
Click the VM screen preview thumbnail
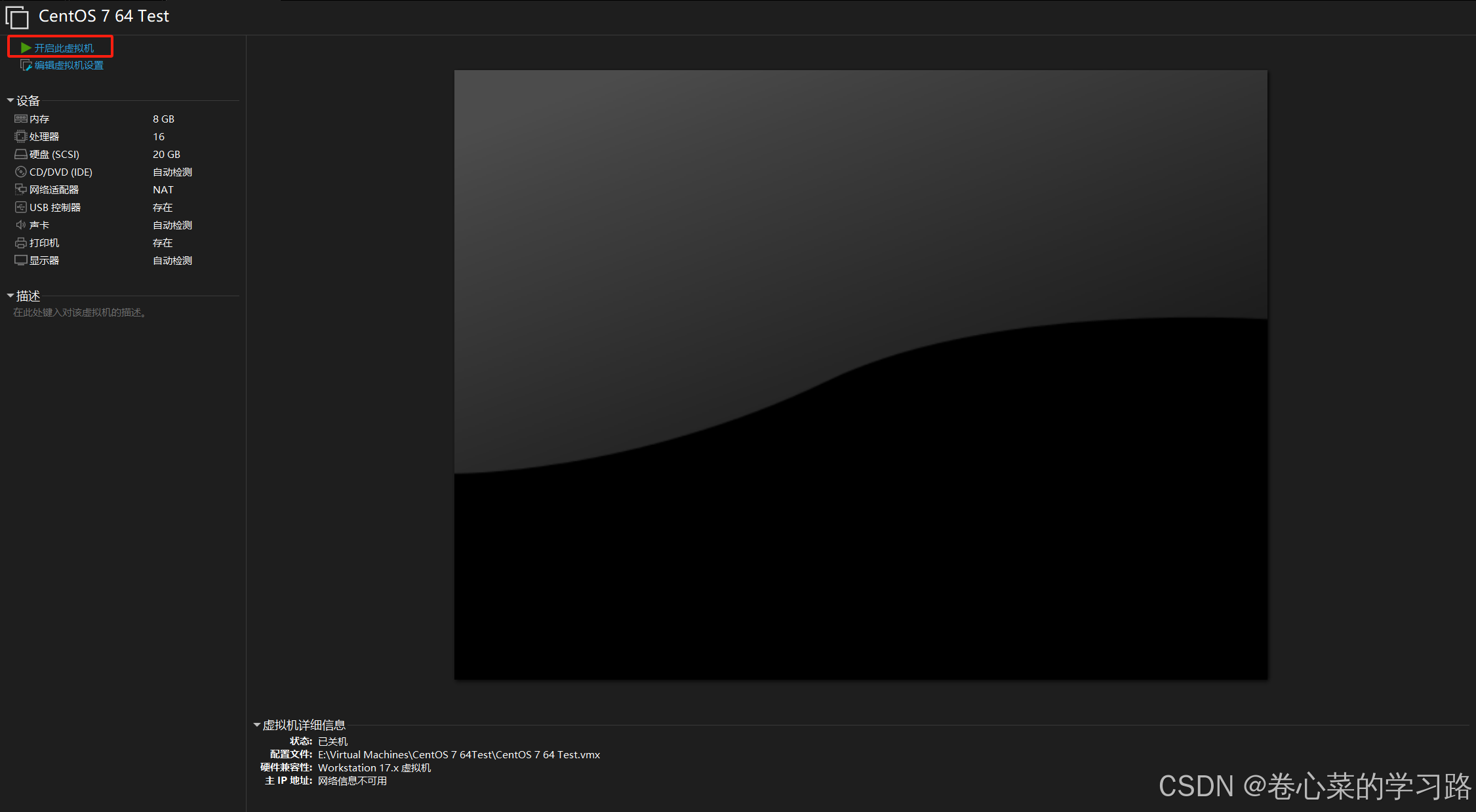860,374
